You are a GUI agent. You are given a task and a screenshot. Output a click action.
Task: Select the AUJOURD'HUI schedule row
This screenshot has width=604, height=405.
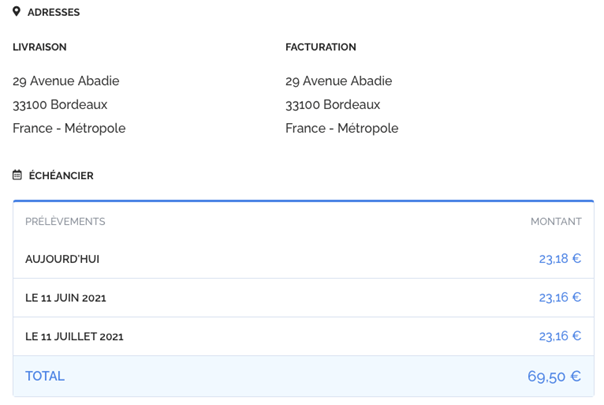tap(62, 259)
